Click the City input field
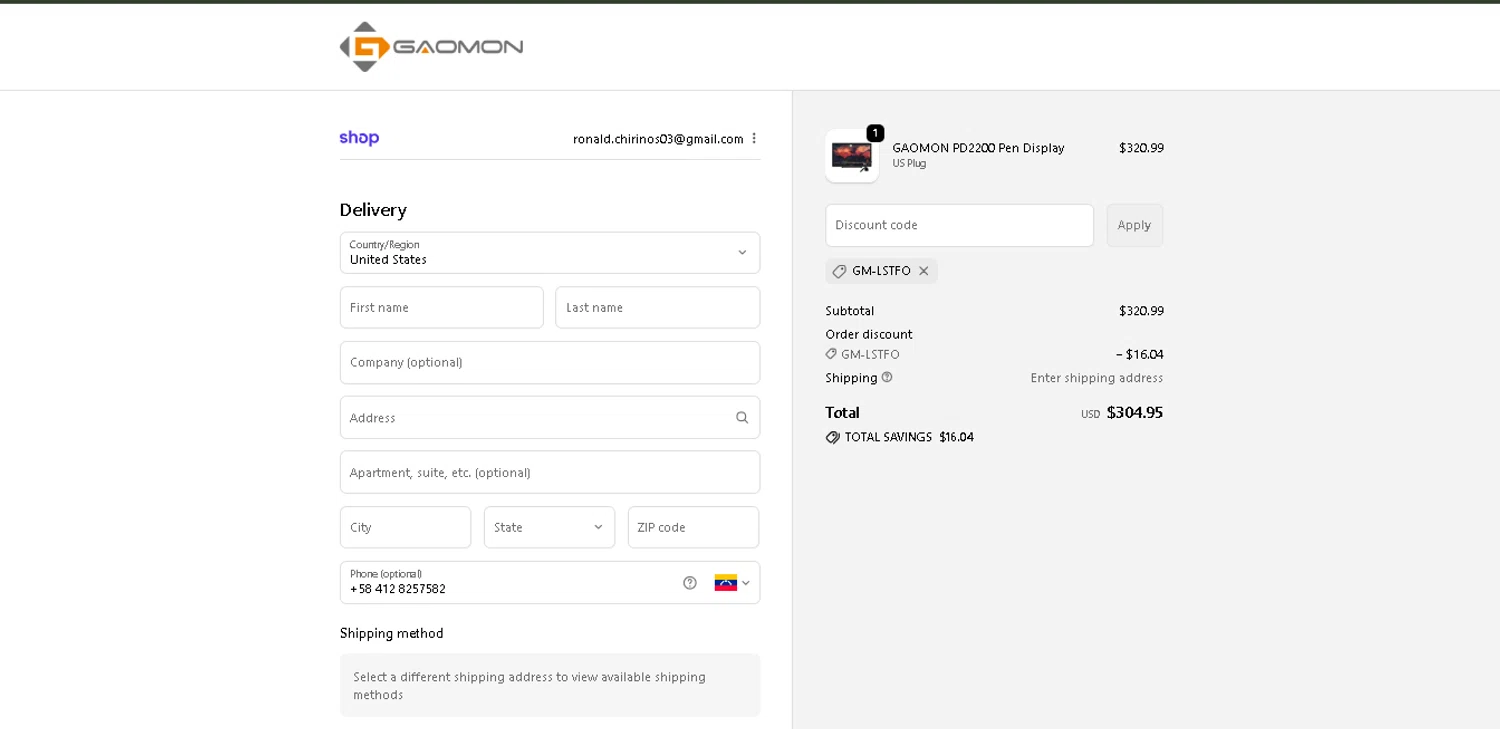 (405, 527)
